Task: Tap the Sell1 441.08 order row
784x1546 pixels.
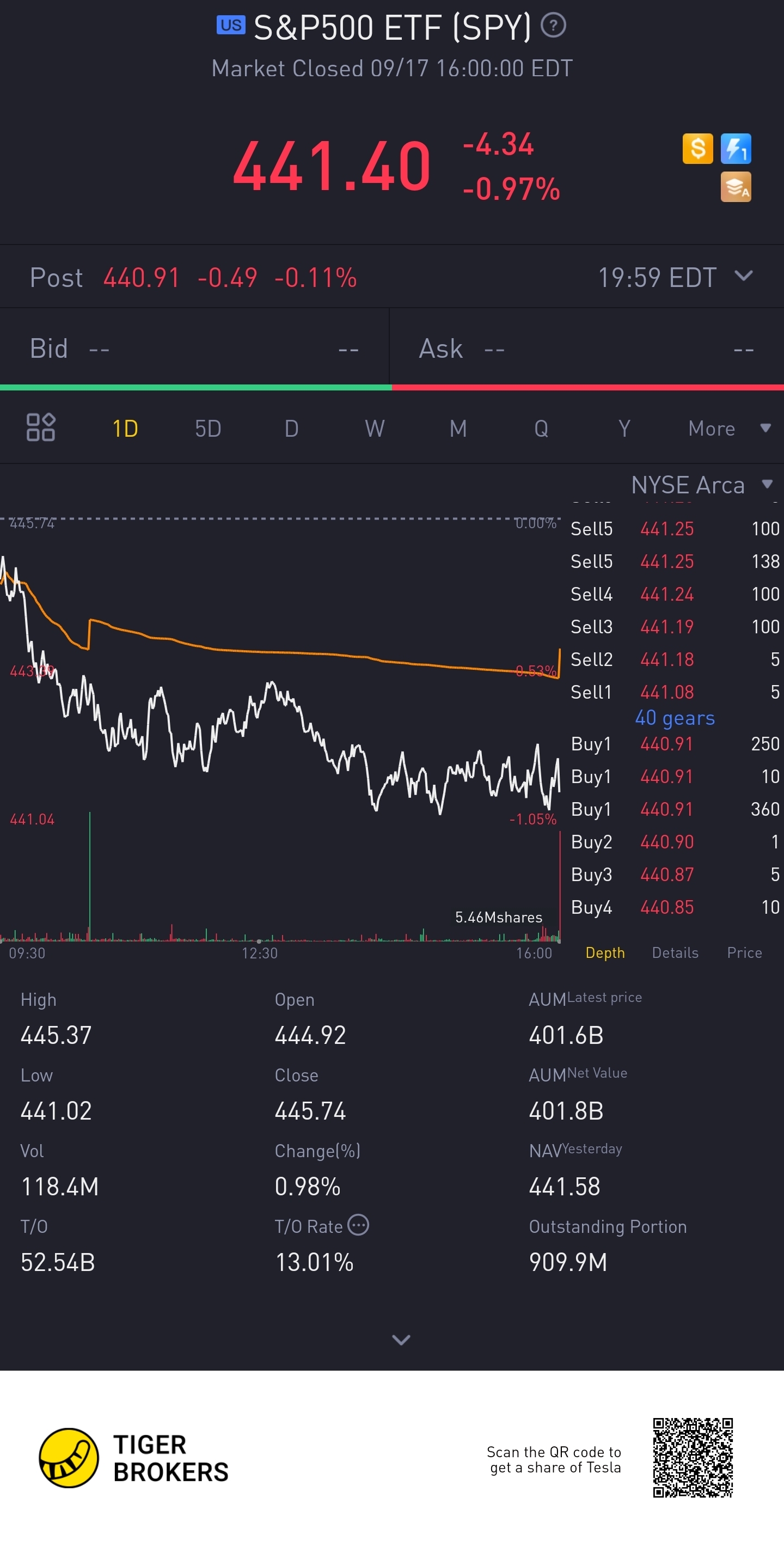Action: coord(675,692)
